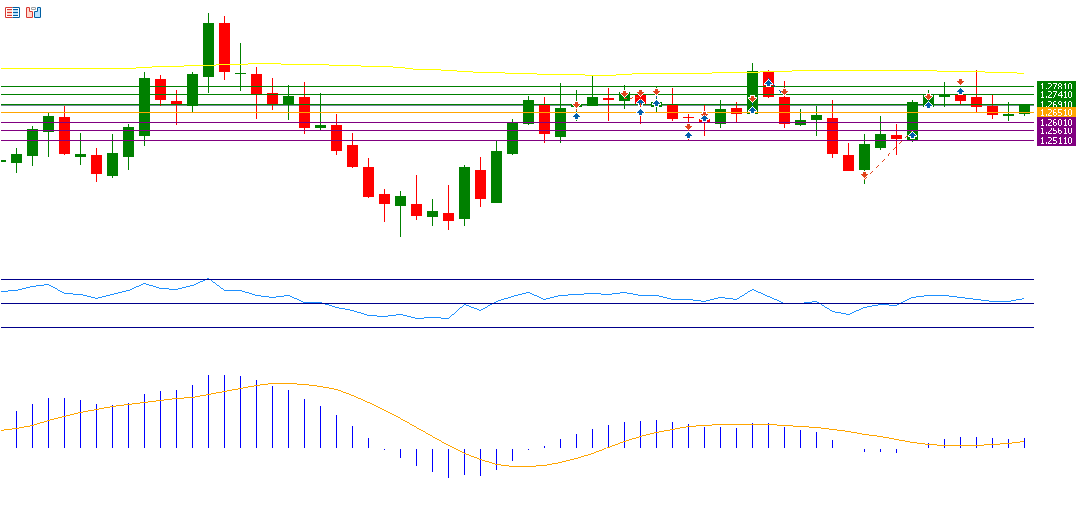1082x506 pixels.
Task: Click the orange 1.26510 price label
Action: 1055,113
